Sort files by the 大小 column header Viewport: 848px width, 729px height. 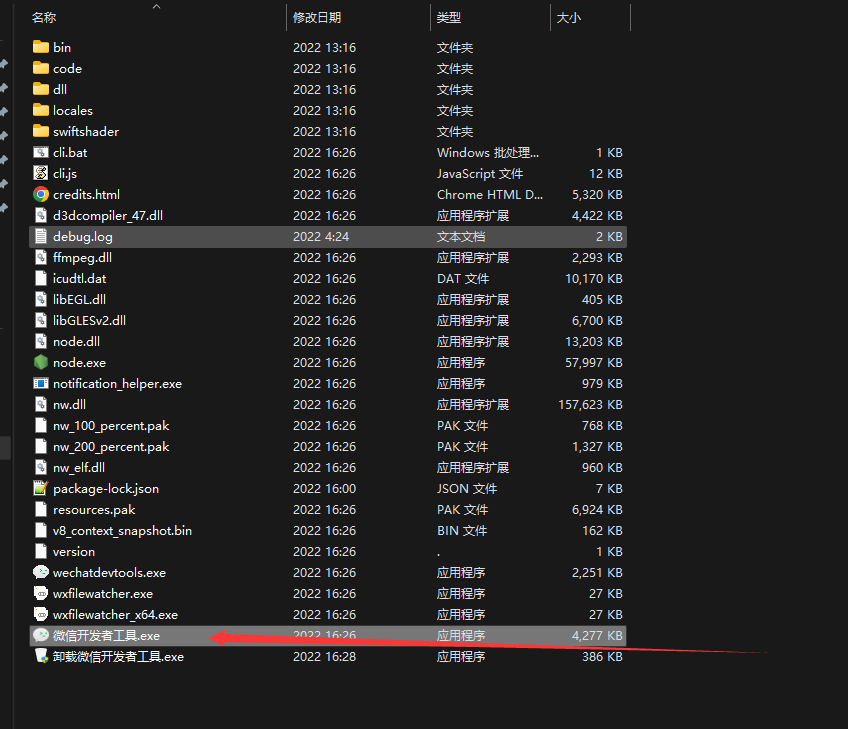click(568, 17)
